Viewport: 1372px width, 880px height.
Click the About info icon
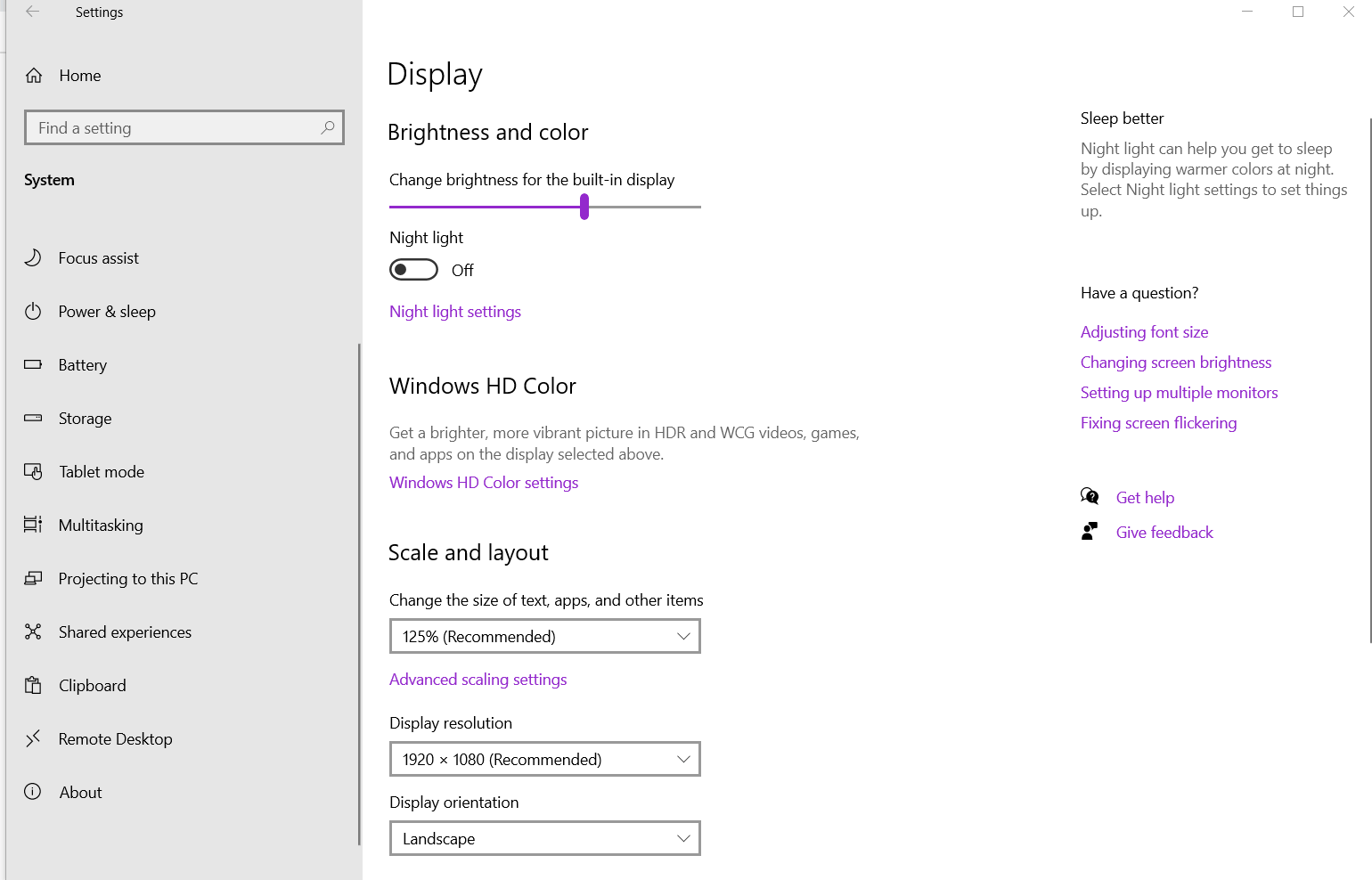tap(33, 792)
